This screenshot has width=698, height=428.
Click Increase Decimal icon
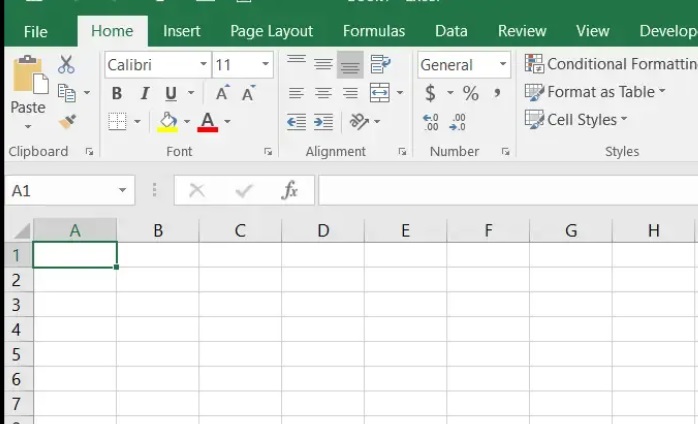pyautogui.click(x=431, y=122)
